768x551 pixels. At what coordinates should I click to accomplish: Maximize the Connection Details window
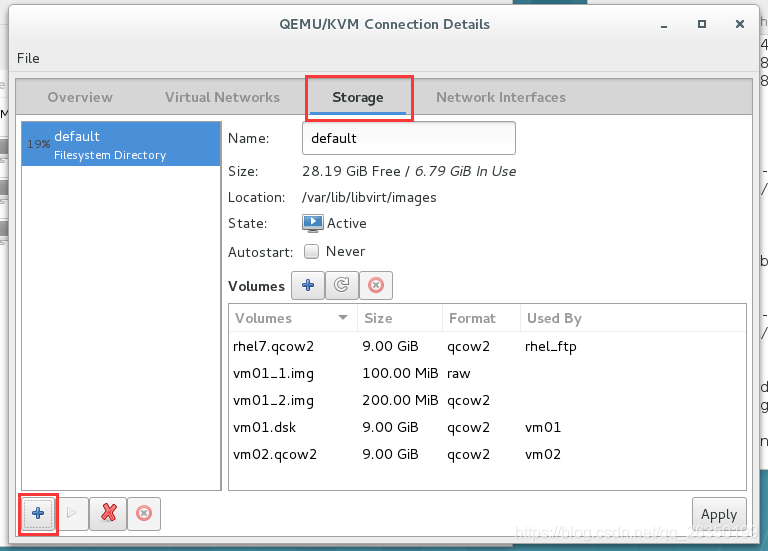click(x=702, y=24)
